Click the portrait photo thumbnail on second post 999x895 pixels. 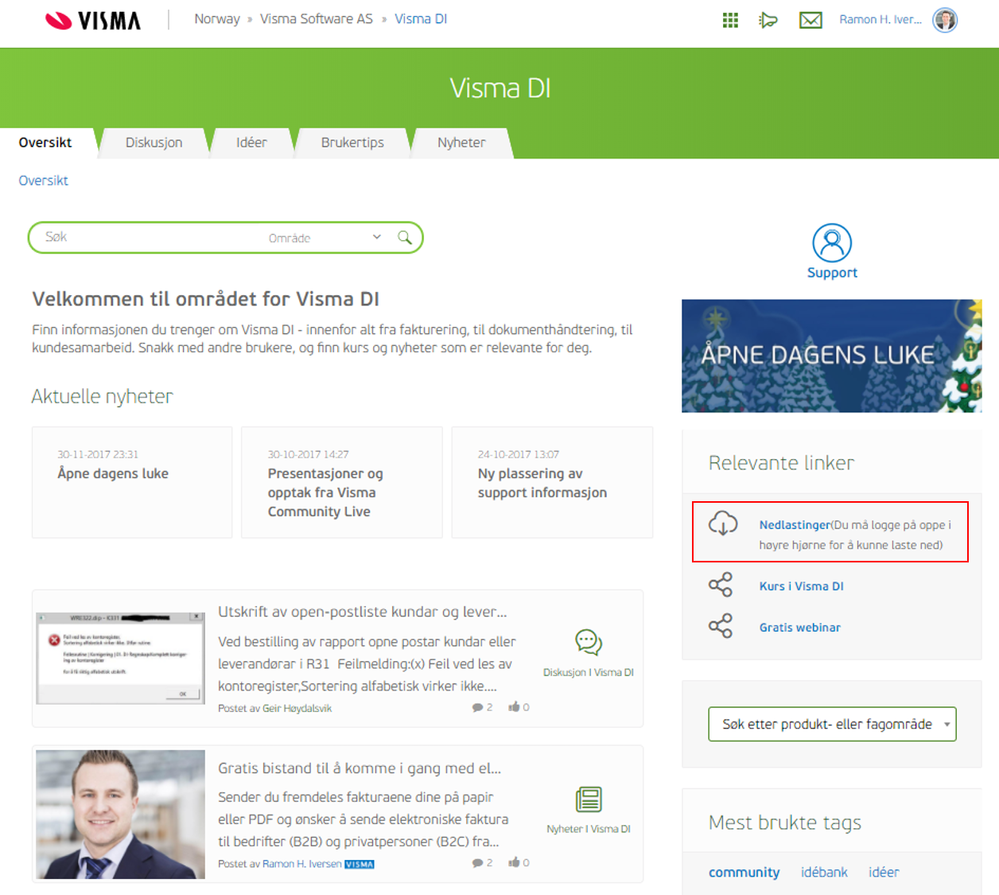[x=120, y=814]
